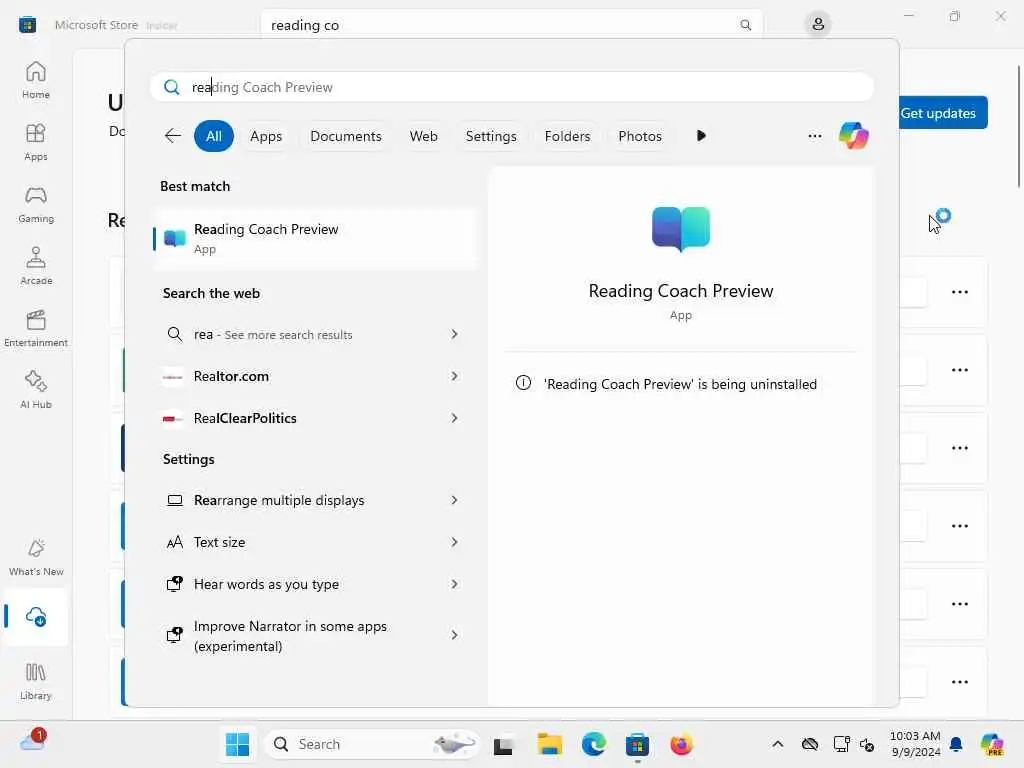This screenshot has width=1024, height=768.
Task: Switch to the Documents filter tab
Action: tap(345, 136)
